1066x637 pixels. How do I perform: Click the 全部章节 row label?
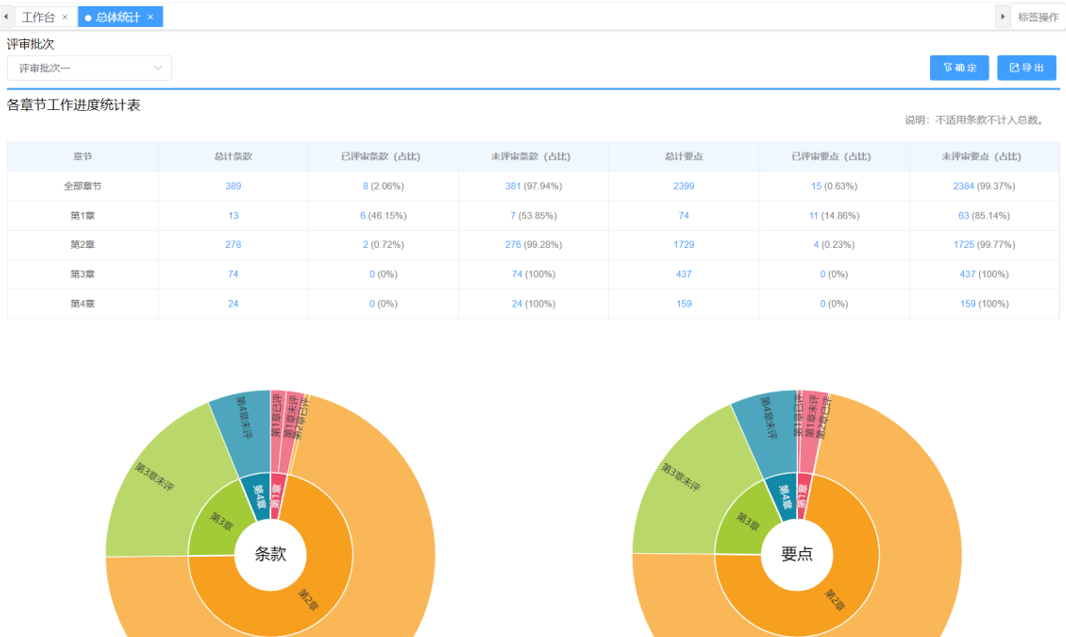[83, 186]
